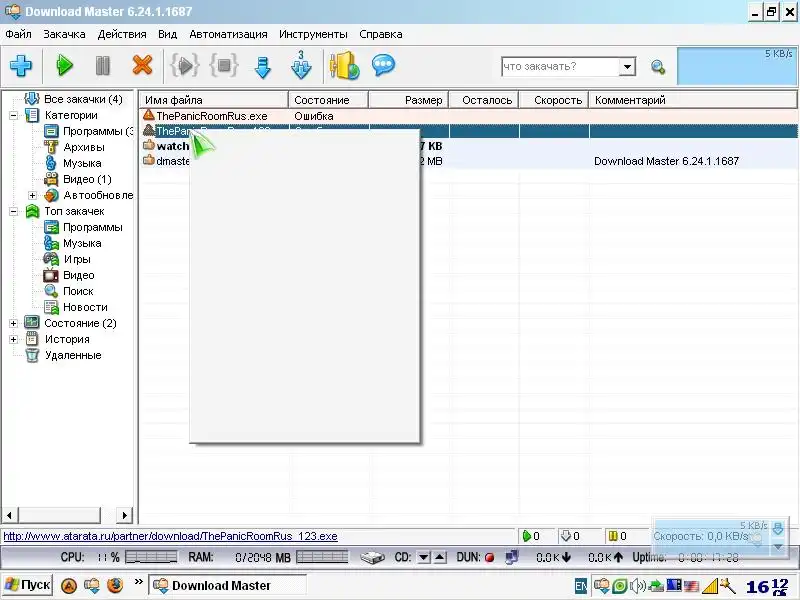Click the hard drive icon in status bar
This screenshot has height=600, width=800.
372,558
